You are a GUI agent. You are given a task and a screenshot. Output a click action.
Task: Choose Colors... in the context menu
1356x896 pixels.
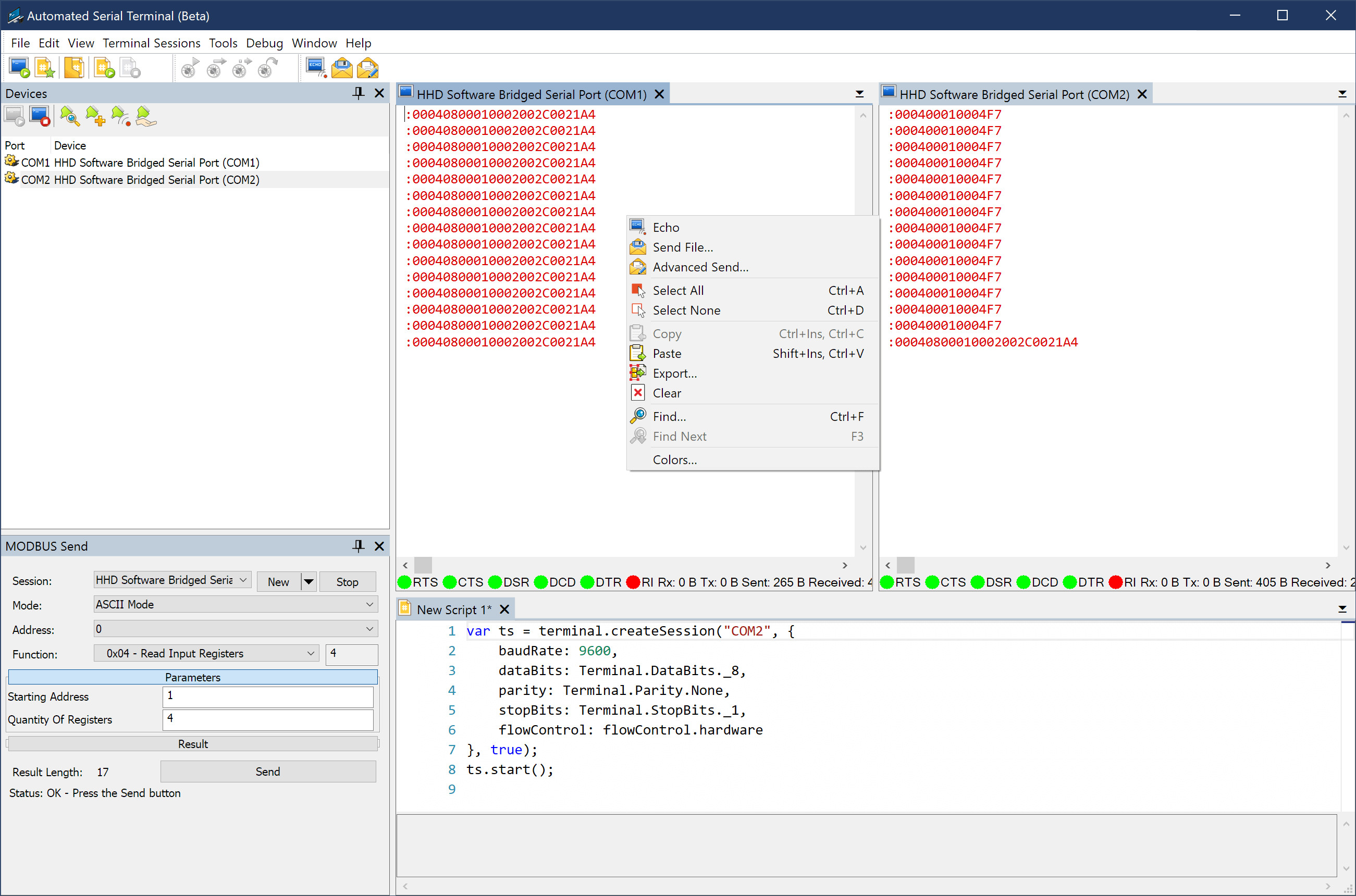[x=753, y=460]
